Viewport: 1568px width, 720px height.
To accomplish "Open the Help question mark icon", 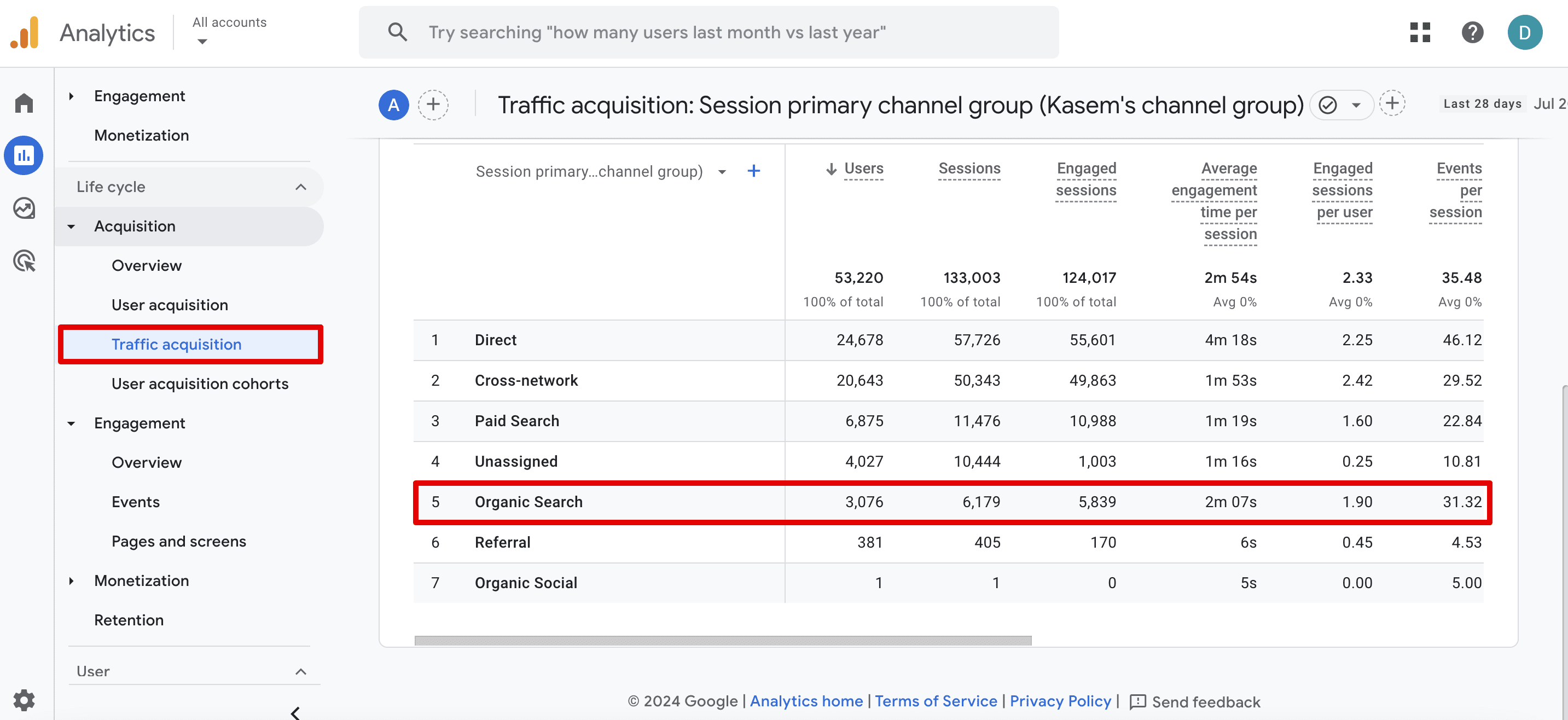I will [1472, 32].
